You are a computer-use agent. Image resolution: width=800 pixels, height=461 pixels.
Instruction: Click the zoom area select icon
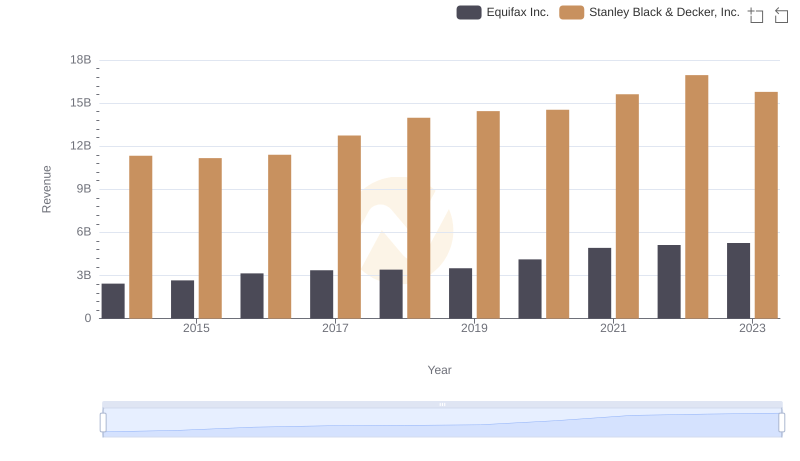point(756,15)
